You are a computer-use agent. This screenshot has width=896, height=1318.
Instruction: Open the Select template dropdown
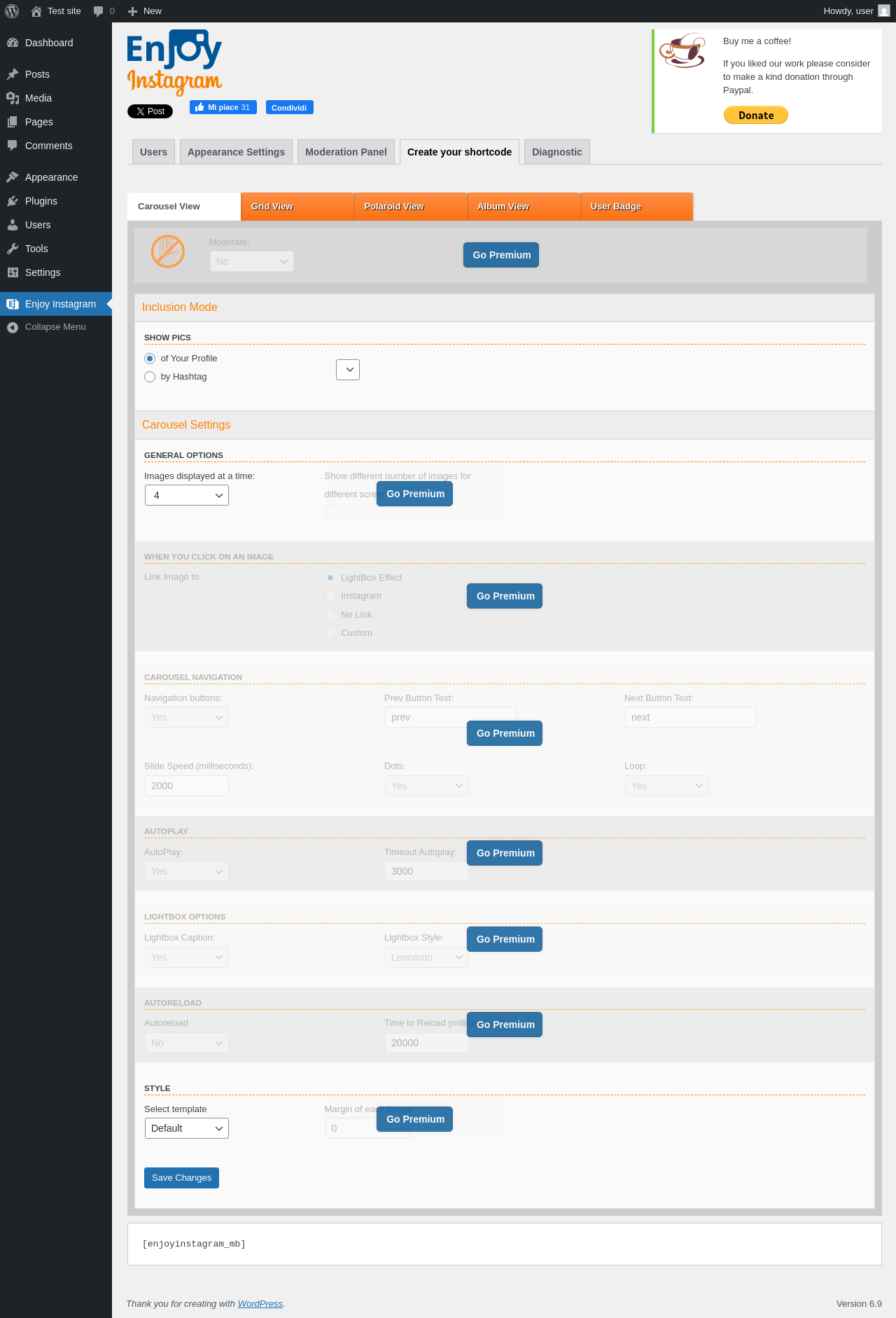coord(187,1128)
